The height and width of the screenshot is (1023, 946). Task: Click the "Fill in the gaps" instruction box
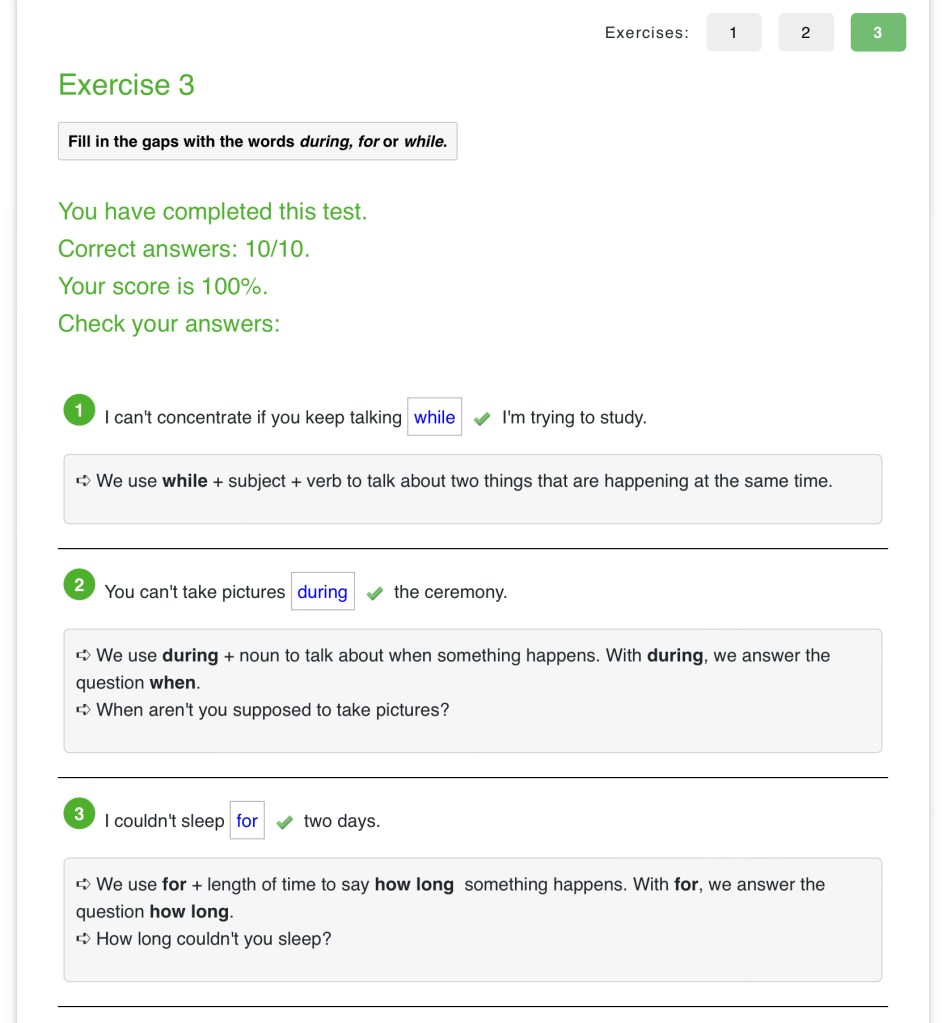point(257,141)
